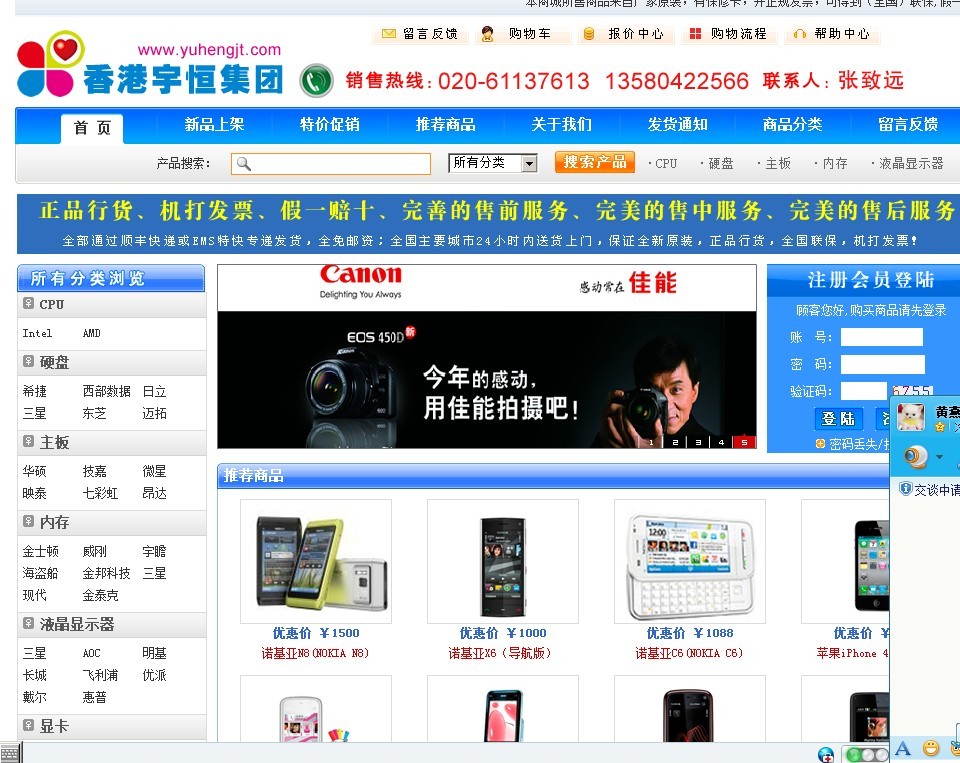Click the coin icon for 报价中心
The height and width of the screenshot is (763, 960).
[x=588, y=34]
